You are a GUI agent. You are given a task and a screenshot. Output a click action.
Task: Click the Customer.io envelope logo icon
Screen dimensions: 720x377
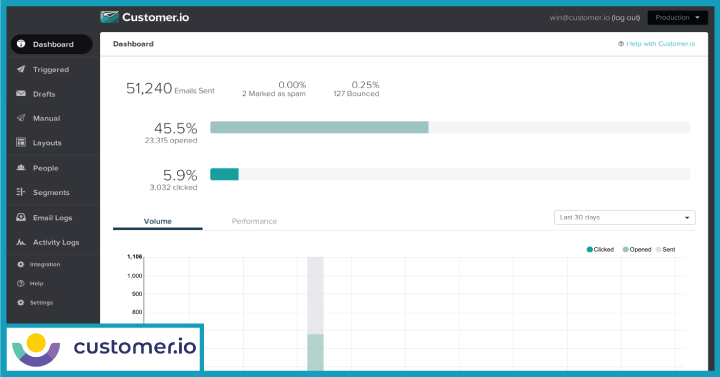(109, 17)
